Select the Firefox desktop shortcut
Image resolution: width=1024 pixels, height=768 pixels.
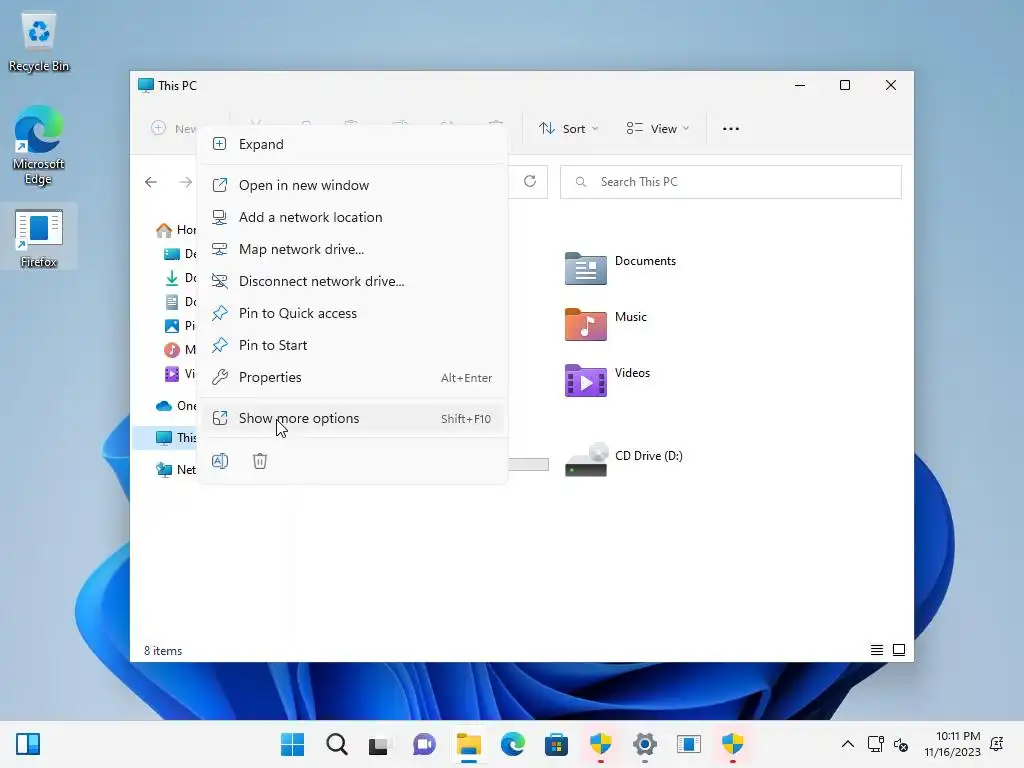[39, 238]
